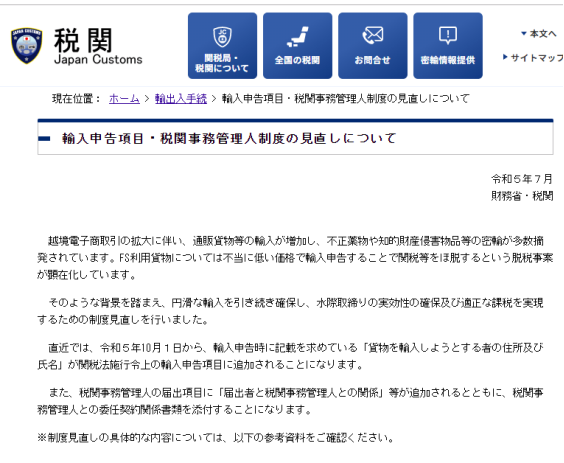Click the breadcrumb text 現在位置：
Viewport: 564px width, 463px height.
[77, 99]
